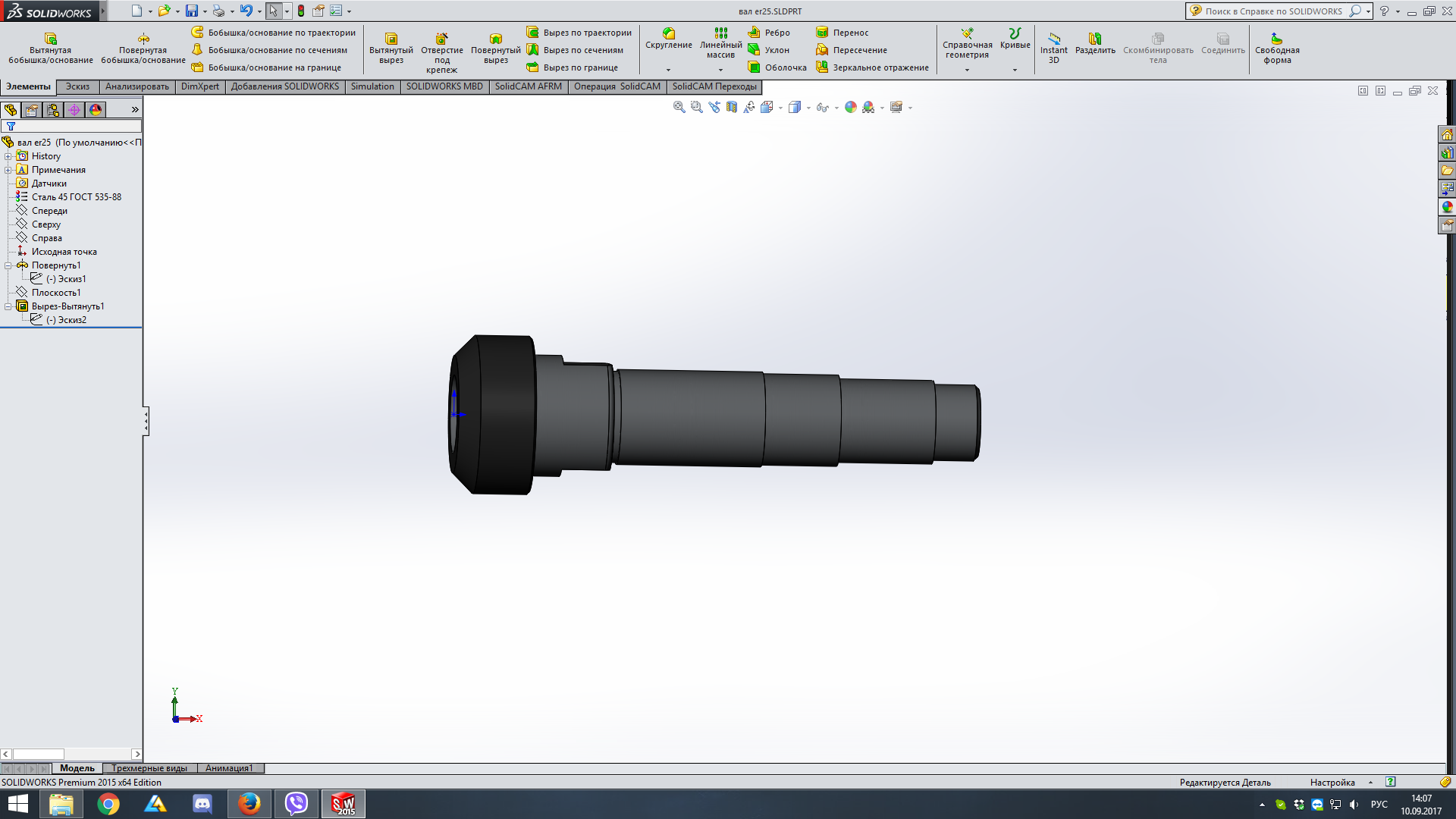1456x819 pixels.
Task: Collapse the Повернуть1 feature node
Action: click(8, 265)
